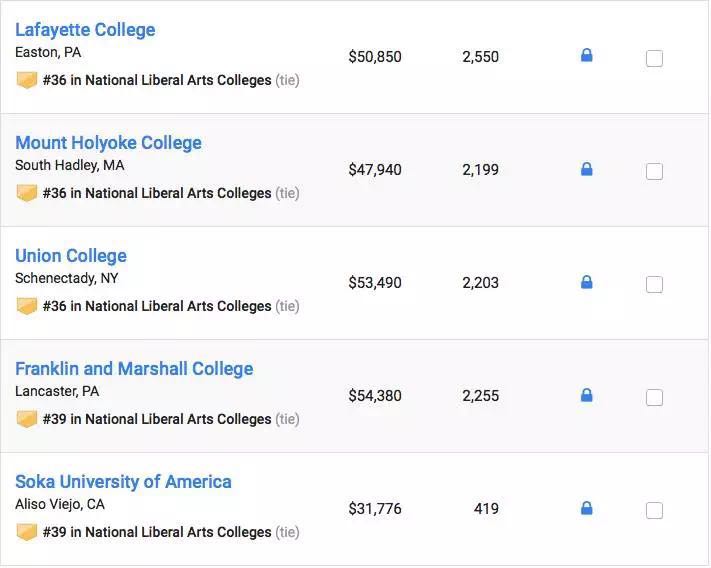Click the ranking badge icon under Mount Holyoke
This screenshot has height=568, width=711.
[27, 193]
